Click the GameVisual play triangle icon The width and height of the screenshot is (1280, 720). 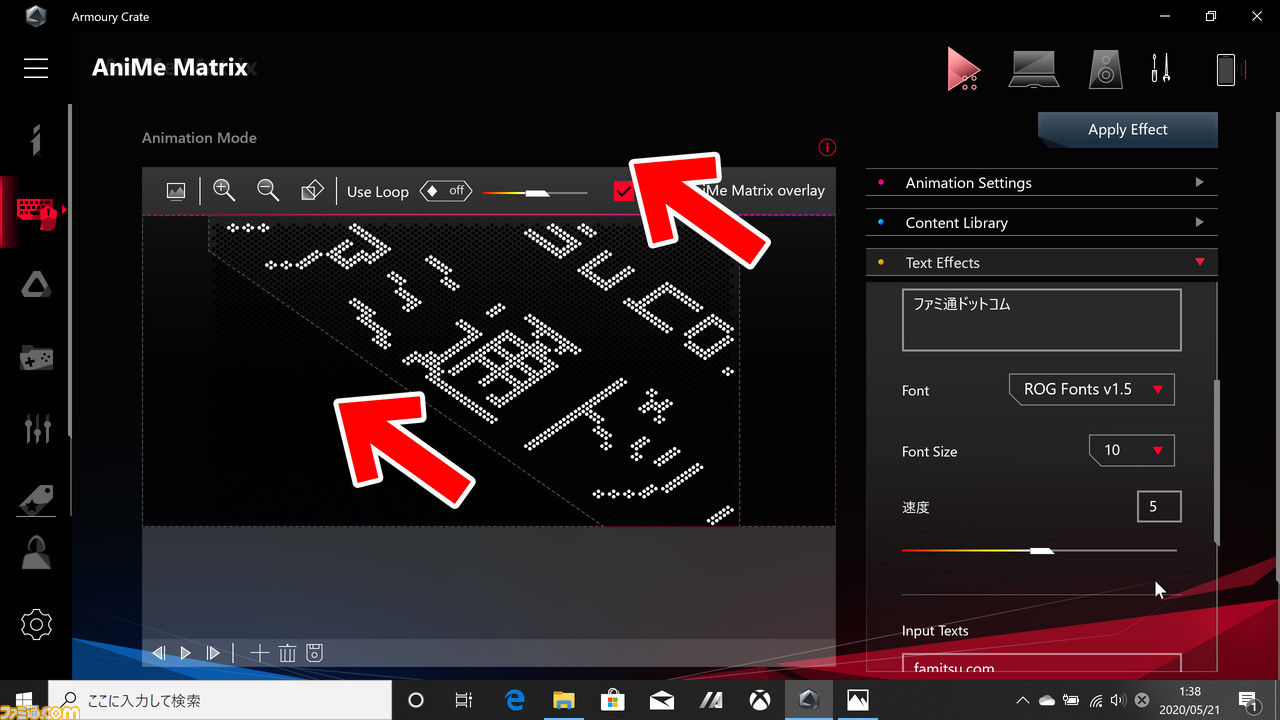[x=963, y=69]
